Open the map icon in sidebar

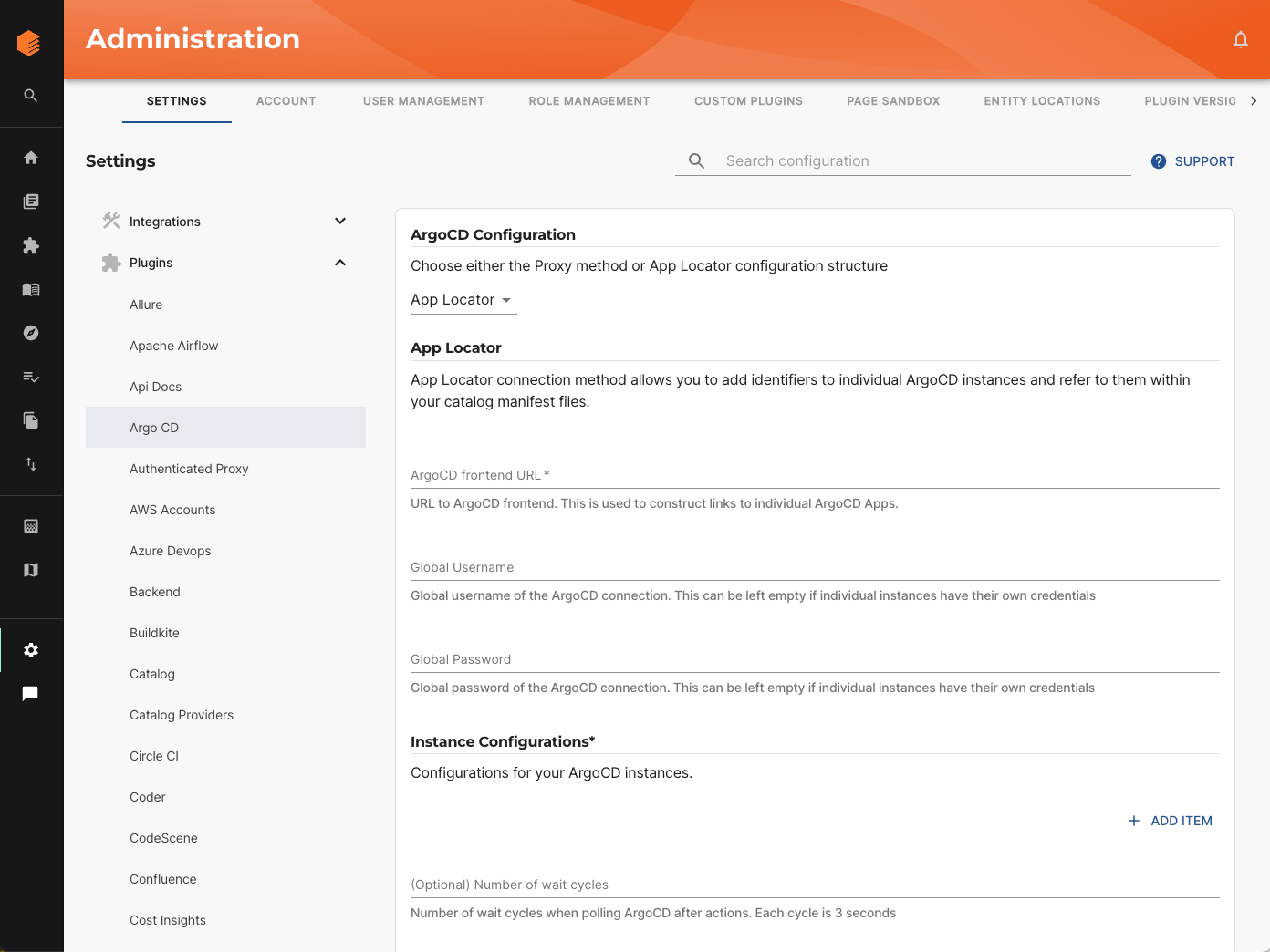31,570
